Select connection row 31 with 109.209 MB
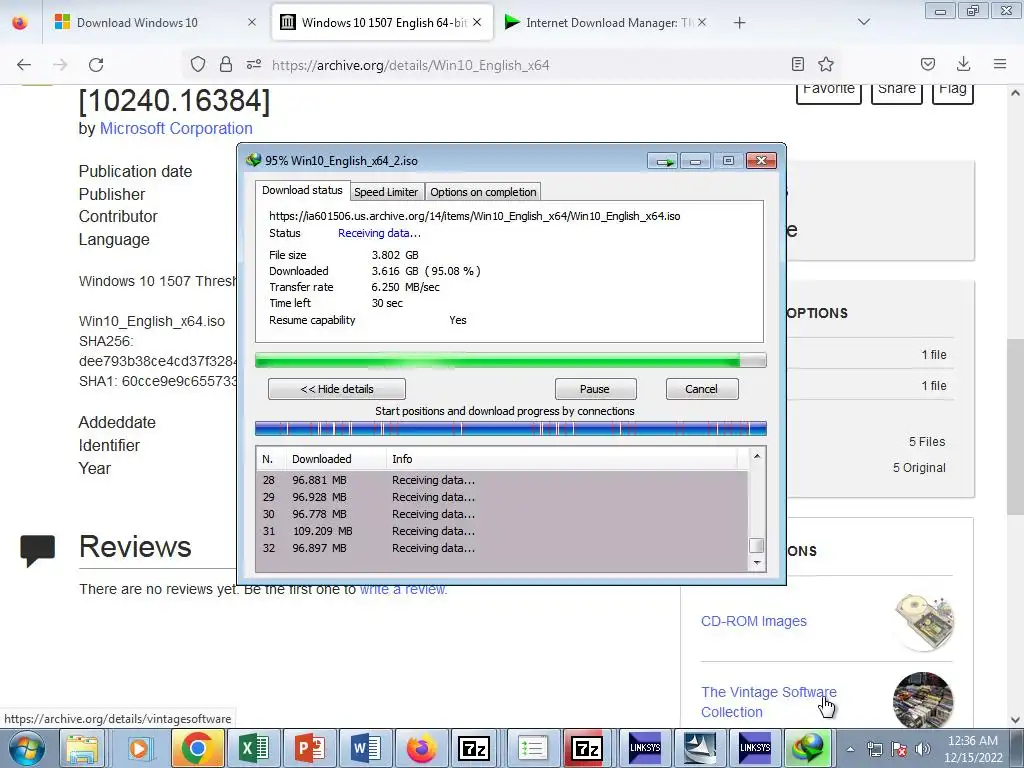The height and width of the screenshot is (768, 1024). click(x=502, y=531)
